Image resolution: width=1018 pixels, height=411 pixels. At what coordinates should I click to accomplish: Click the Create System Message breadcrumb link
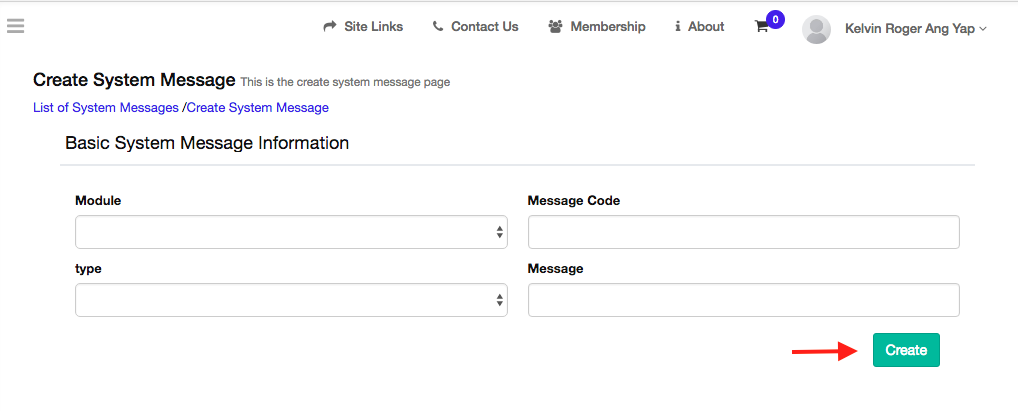click(x=257, y=107)
